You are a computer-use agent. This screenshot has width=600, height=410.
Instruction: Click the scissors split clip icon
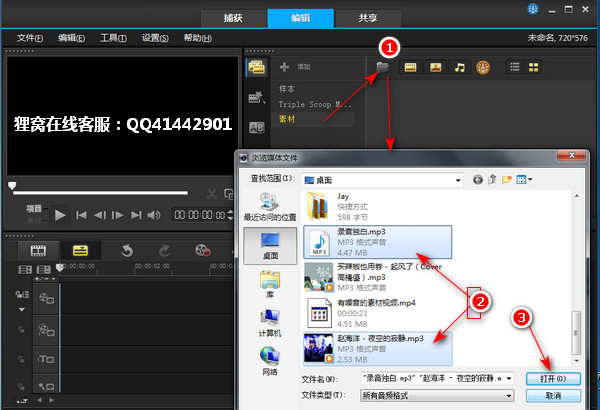(212, 194)
